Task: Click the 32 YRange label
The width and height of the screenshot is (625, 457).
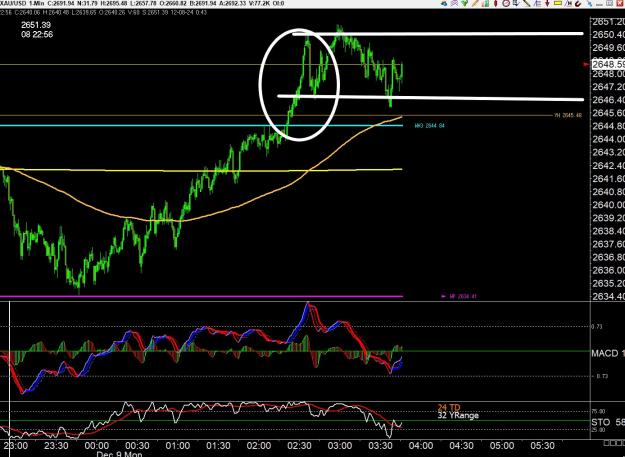Action: (458, 415)
